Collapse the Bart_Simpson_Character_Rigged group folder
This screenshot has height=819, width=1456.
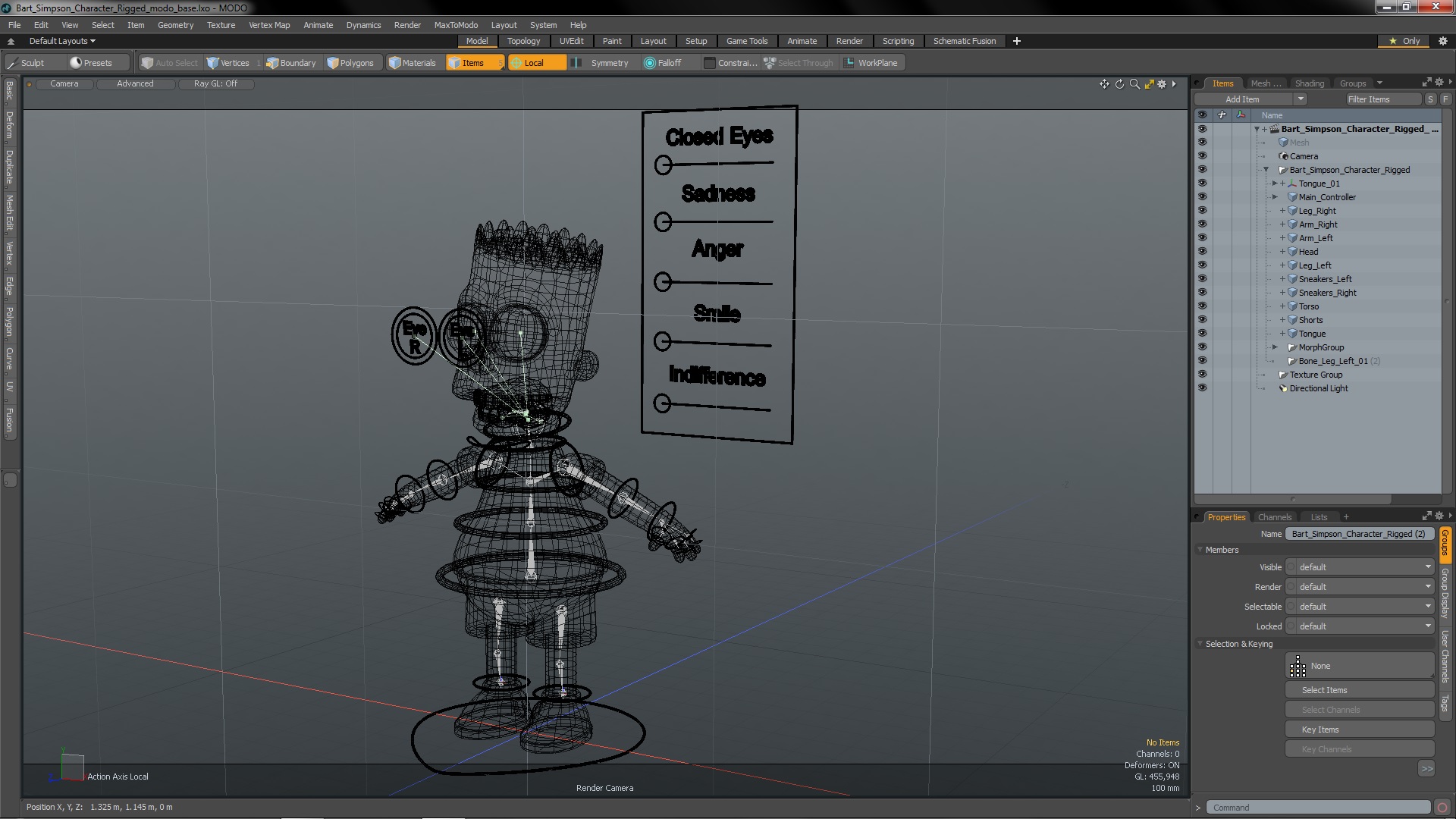tap(1266, 170)
